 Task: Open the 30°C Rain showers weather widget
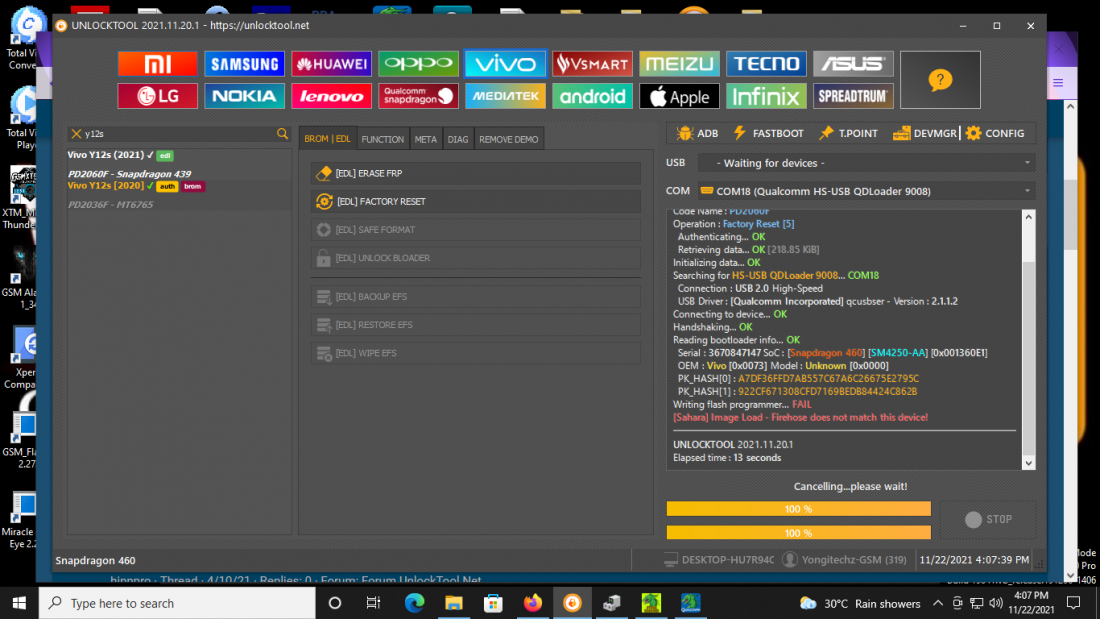(860, 603)
